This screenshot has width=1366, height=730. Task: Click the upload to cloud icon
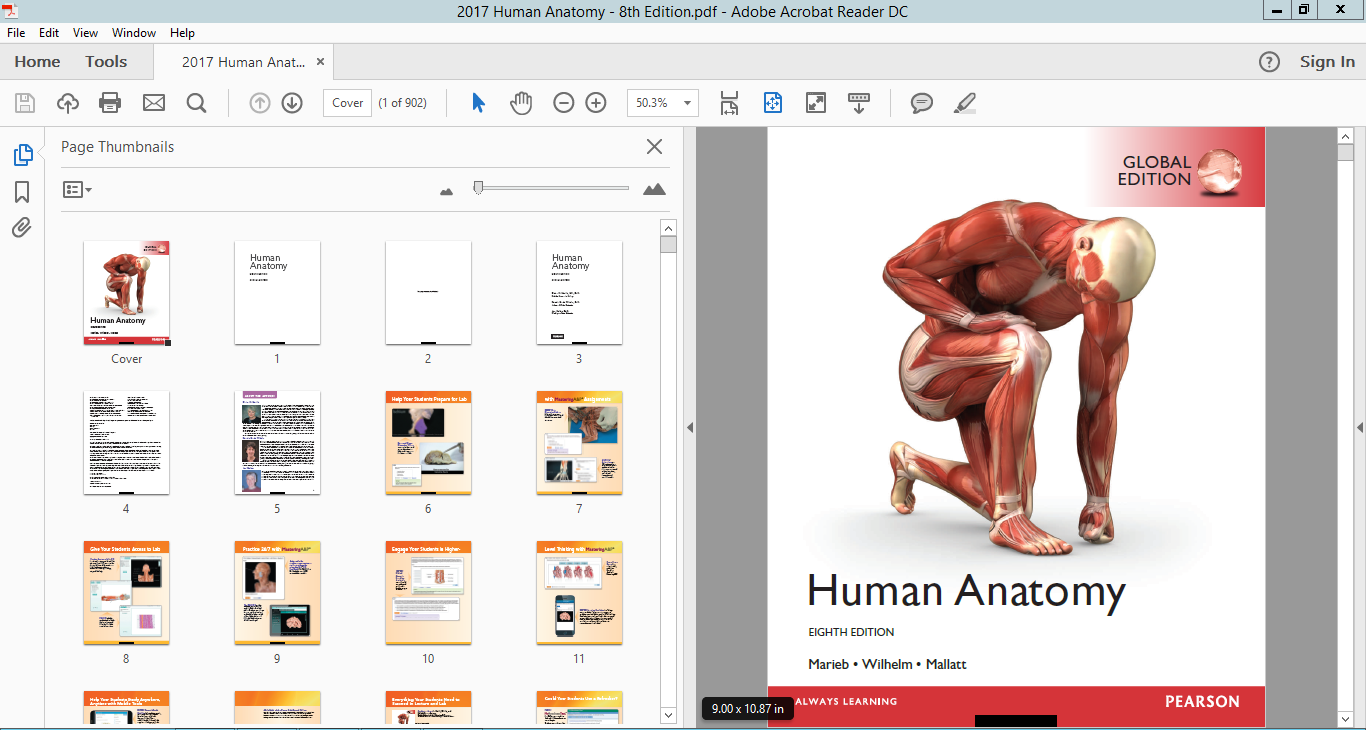click(68, 103)
